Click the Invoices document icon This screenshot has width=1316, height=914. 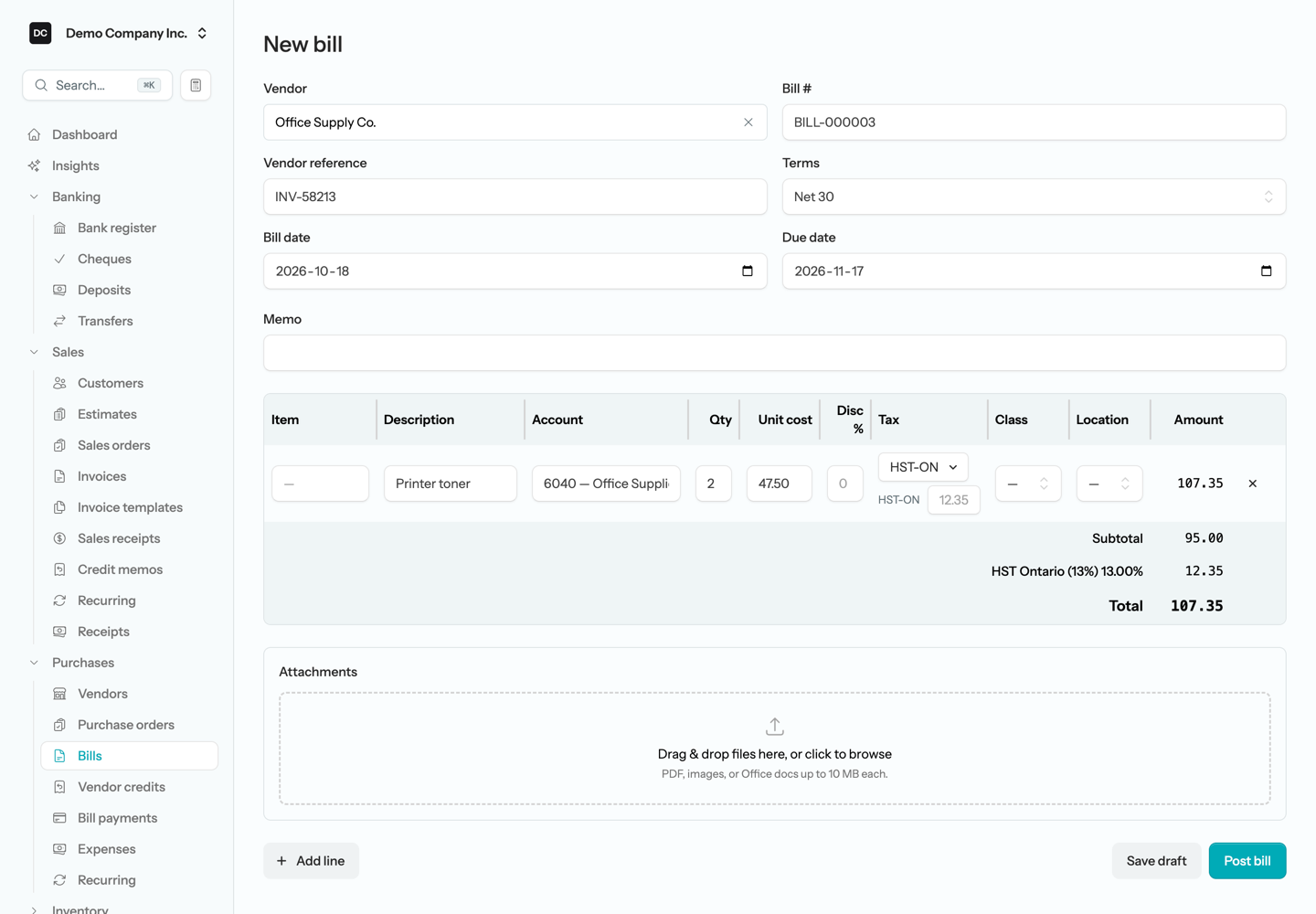pyautogui.click(x=59, y=476)
